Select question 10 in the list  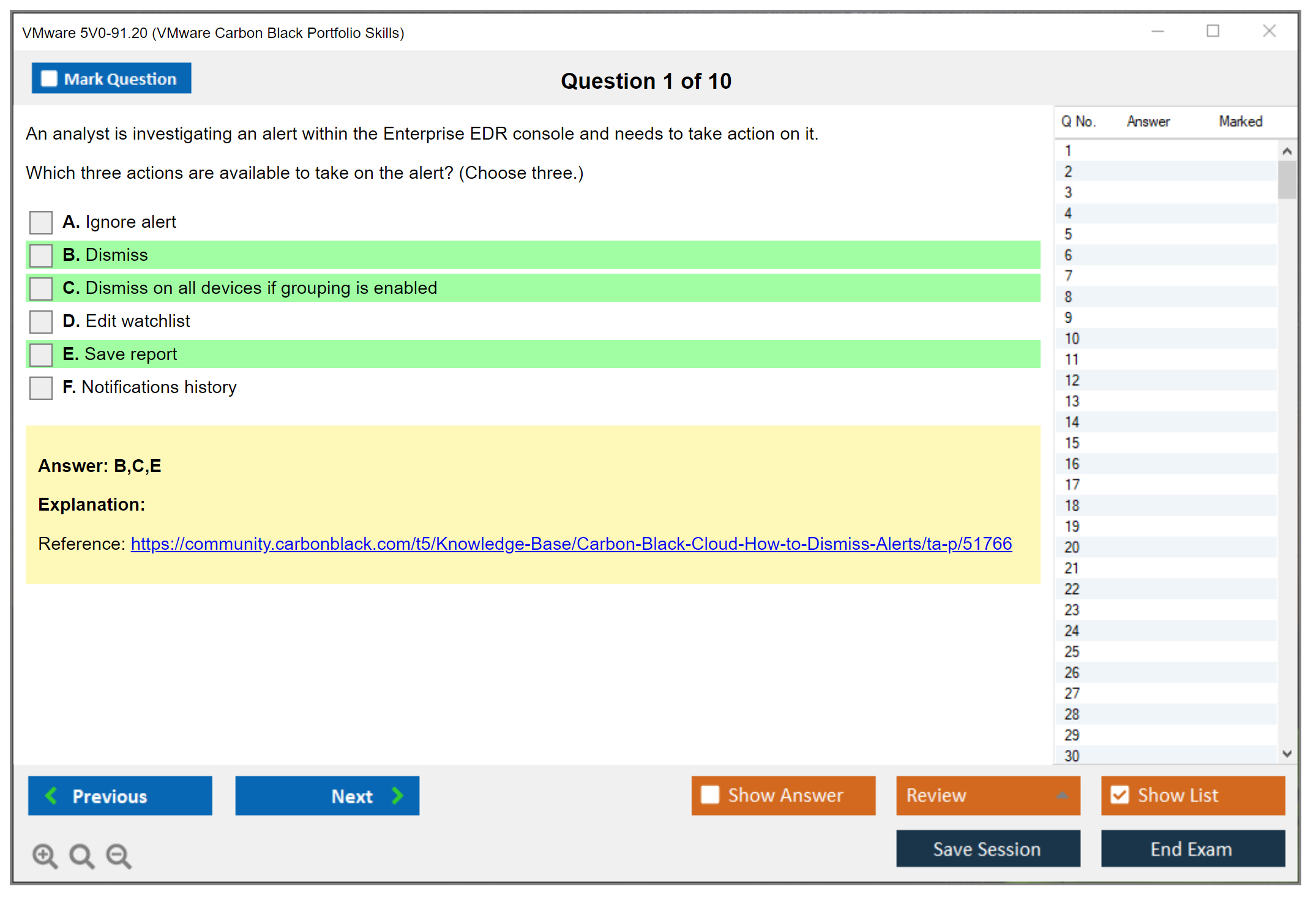coord(1072,339)
